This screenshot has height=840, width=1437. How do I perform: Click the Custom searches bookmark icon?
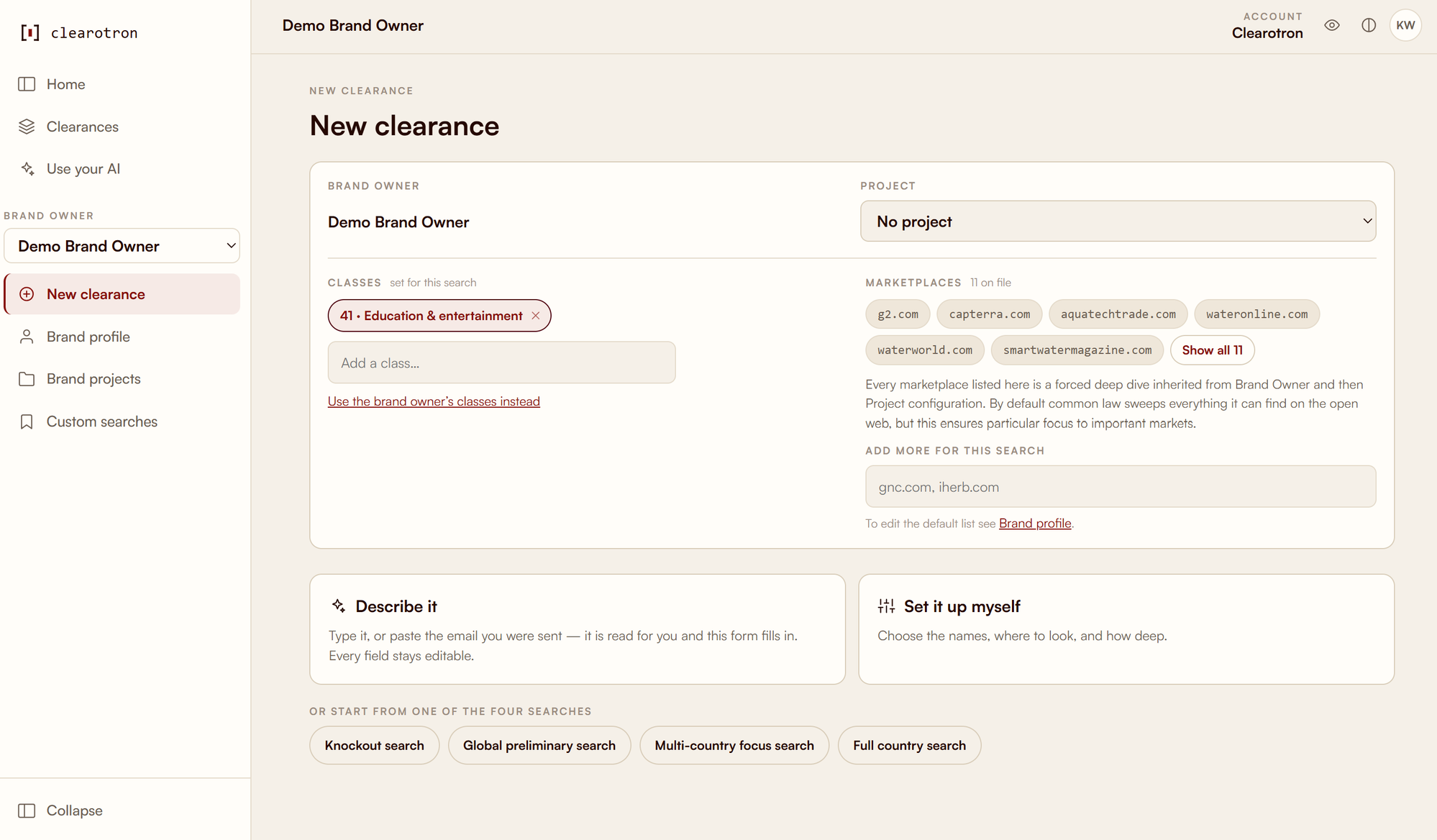(27, 421)
